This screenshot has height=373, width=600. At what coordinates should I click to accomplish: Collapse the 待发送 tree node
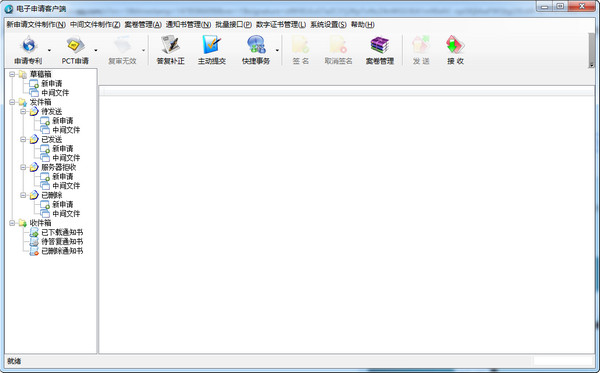tap(23, 111)
